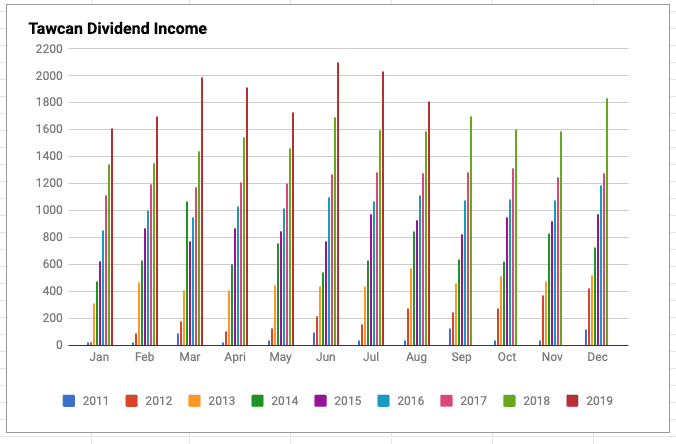Click the 2200 y-axis value
This screenshot has width=676, height=444.
point(49,49)
